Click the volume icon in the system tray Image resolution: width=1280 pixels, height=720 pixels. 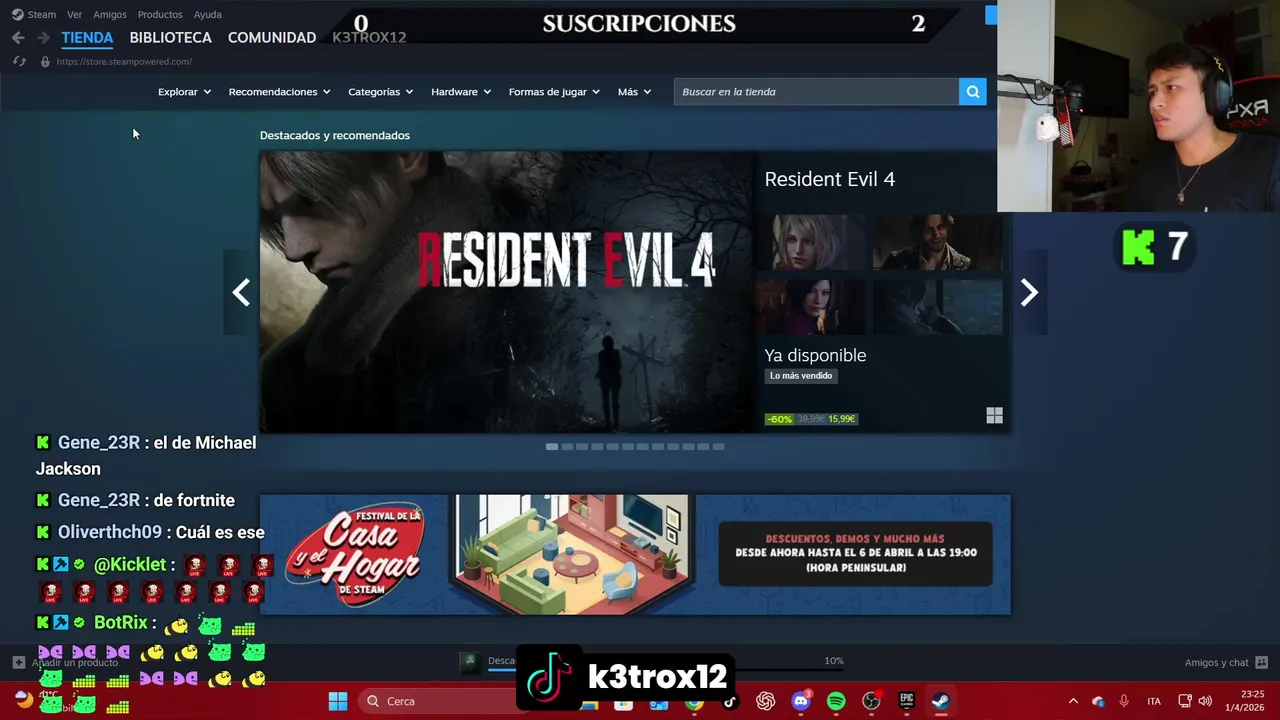point(1205,702)
